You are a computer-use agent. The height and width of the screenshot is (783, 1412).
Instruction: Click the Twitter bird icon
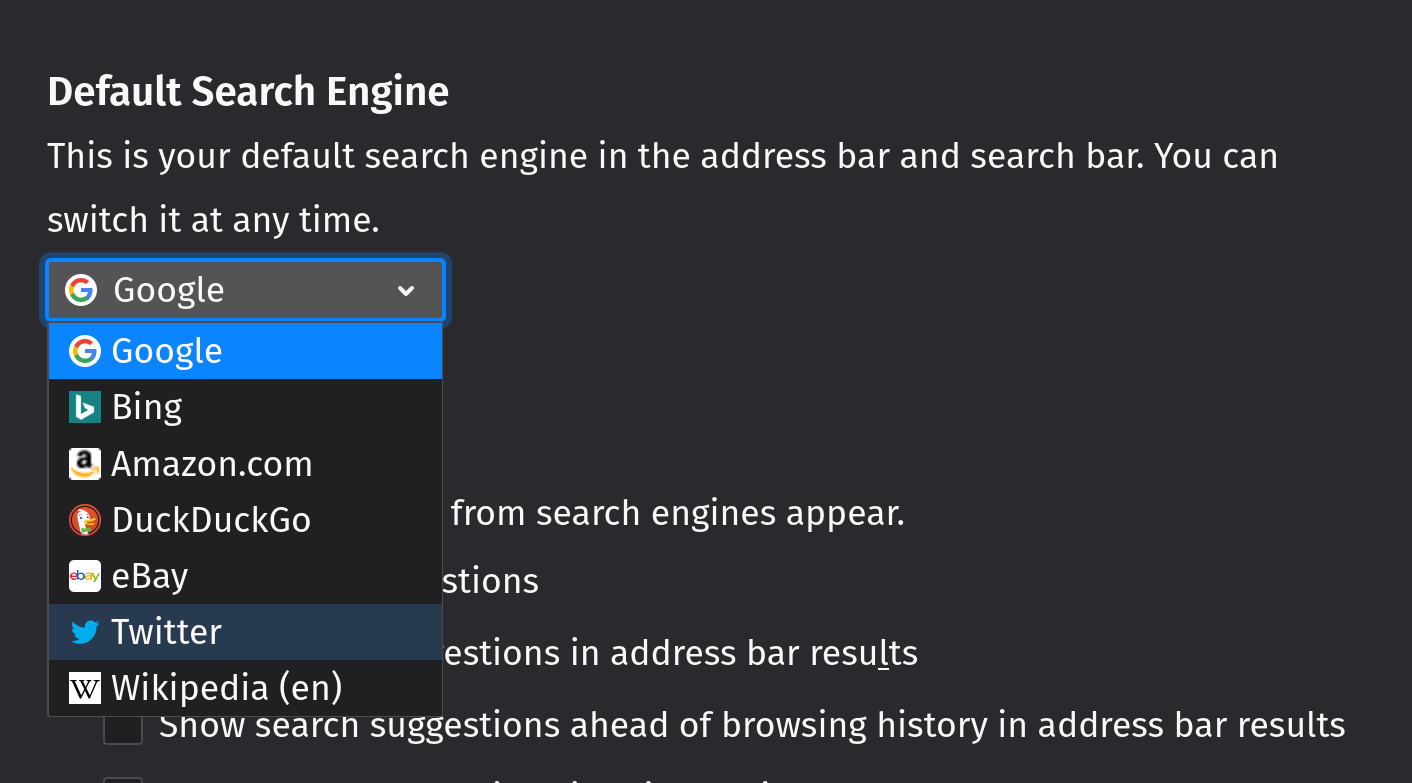pyautogui.click(x=85, y=632)
